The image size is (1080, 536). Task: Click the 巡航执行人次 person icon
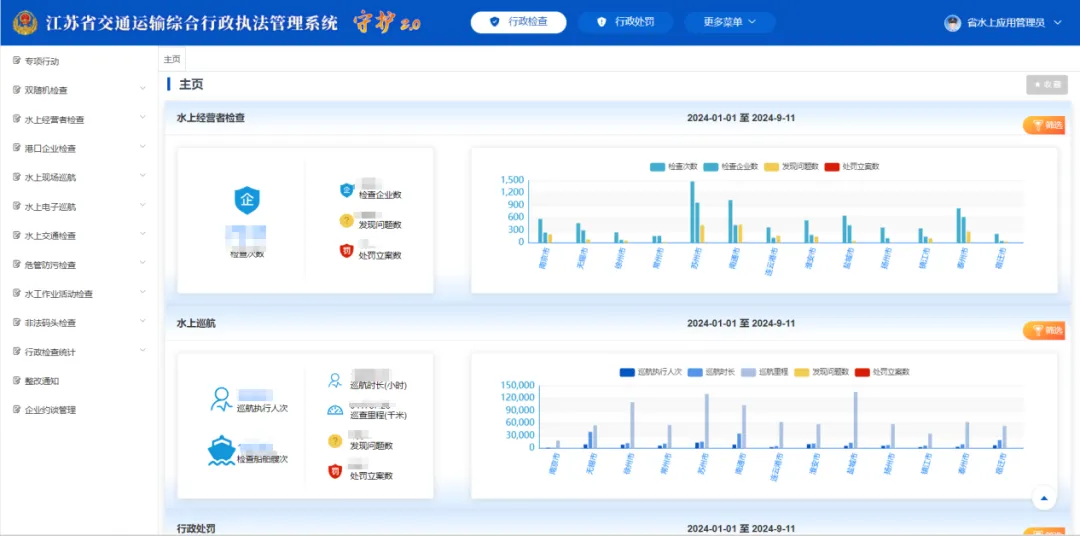(x=222, y=400)
